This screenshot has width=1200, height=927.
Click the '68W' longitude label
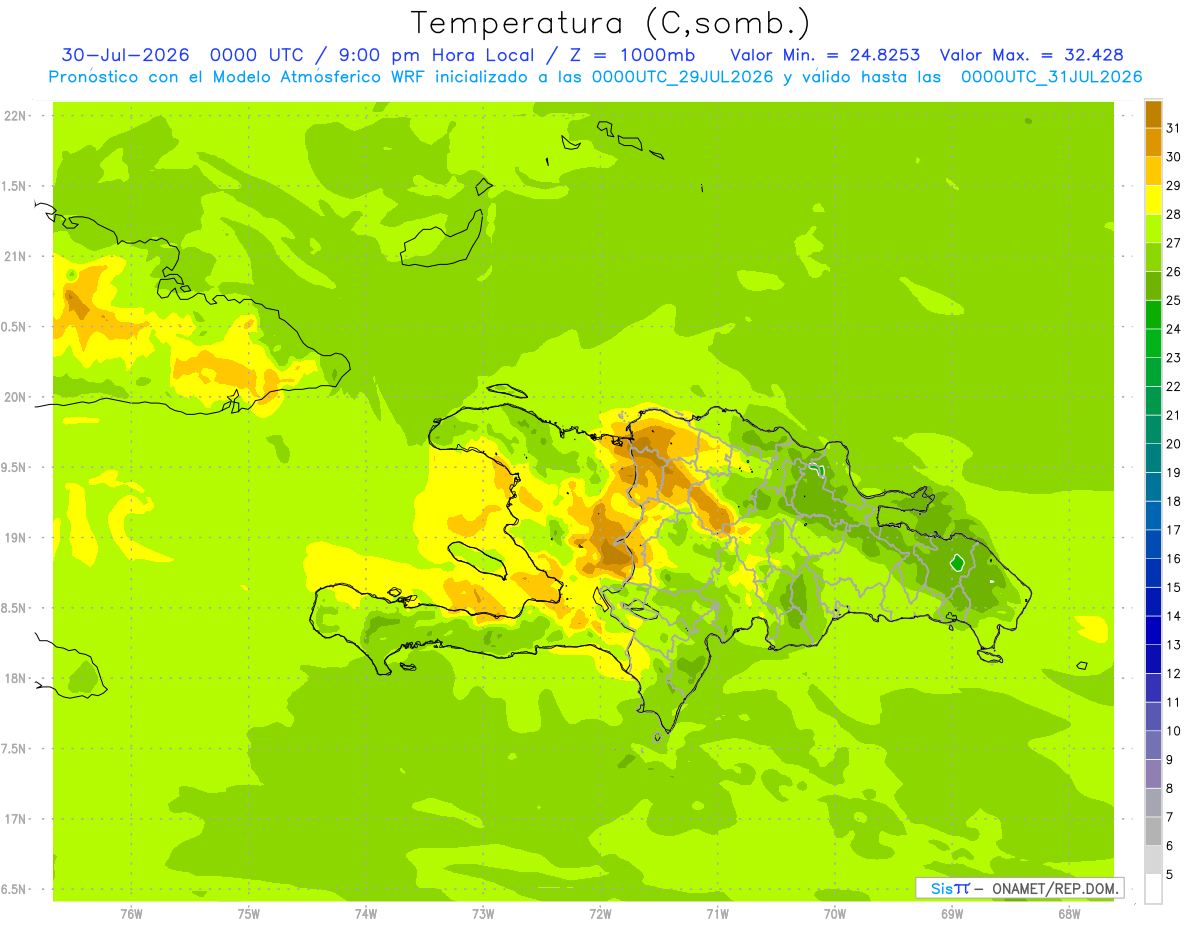coord(1069,913)
